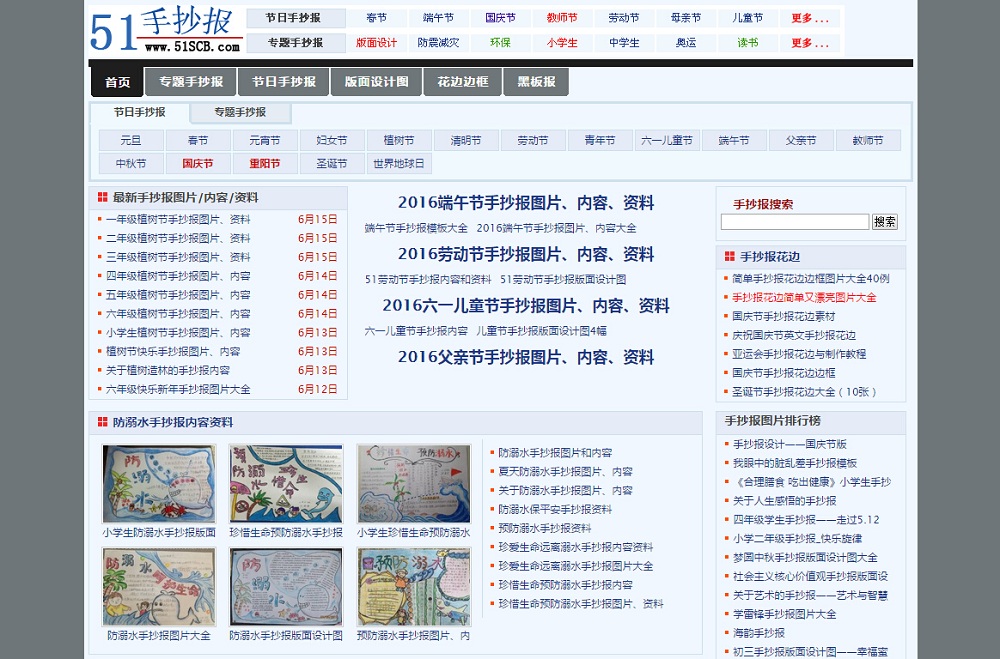Click the 青年节 holiday button
1000x659 pixels.
(x=599, y=140)
